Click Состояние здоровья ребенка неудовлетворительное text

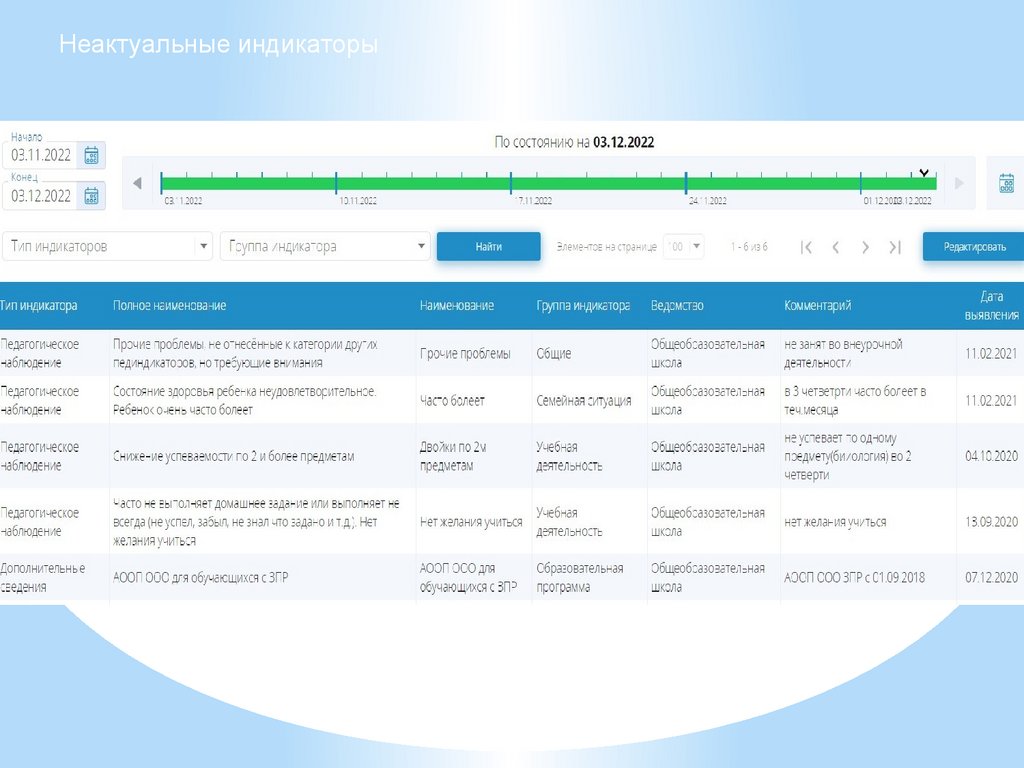(x=244, y=400)
